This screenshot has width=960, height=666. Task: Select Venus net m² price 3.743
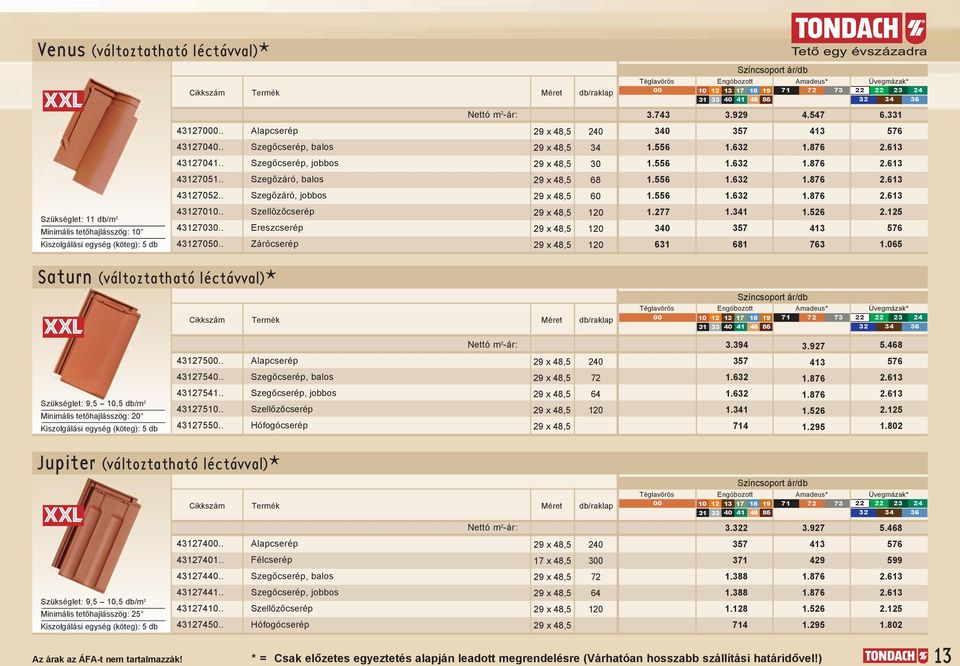pos(658,115)
